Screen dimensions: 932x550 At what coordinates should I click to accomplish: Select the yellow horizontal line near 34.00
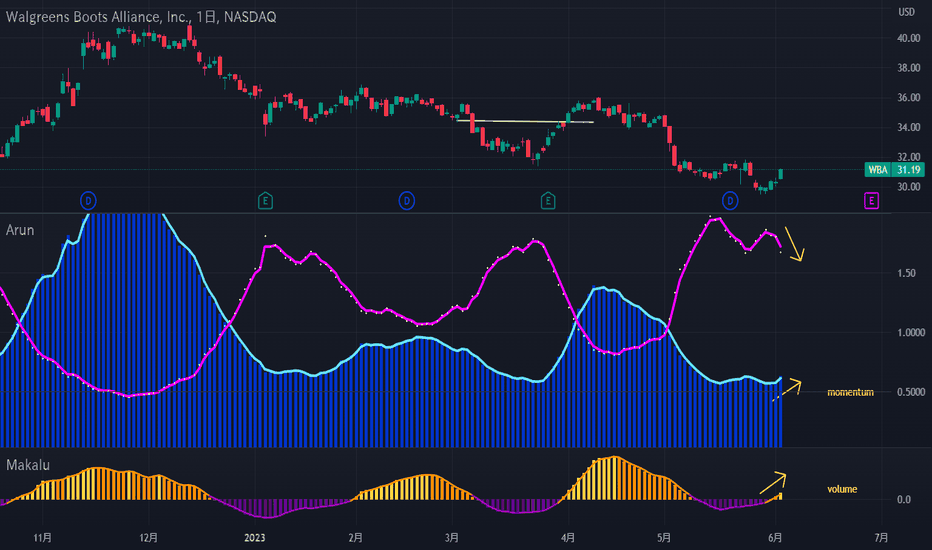point(525,121)
